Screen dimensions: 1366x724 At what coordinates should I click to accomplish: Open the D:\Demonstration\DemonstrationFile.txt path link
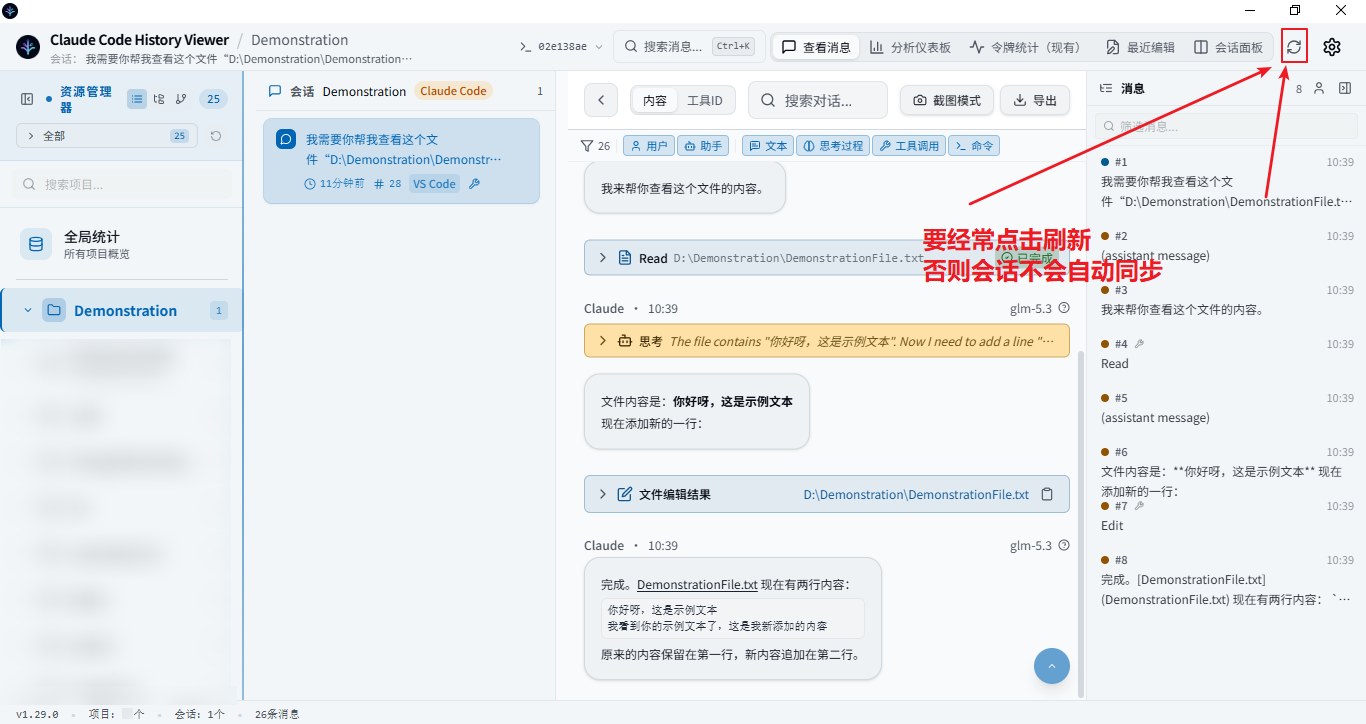916,494
